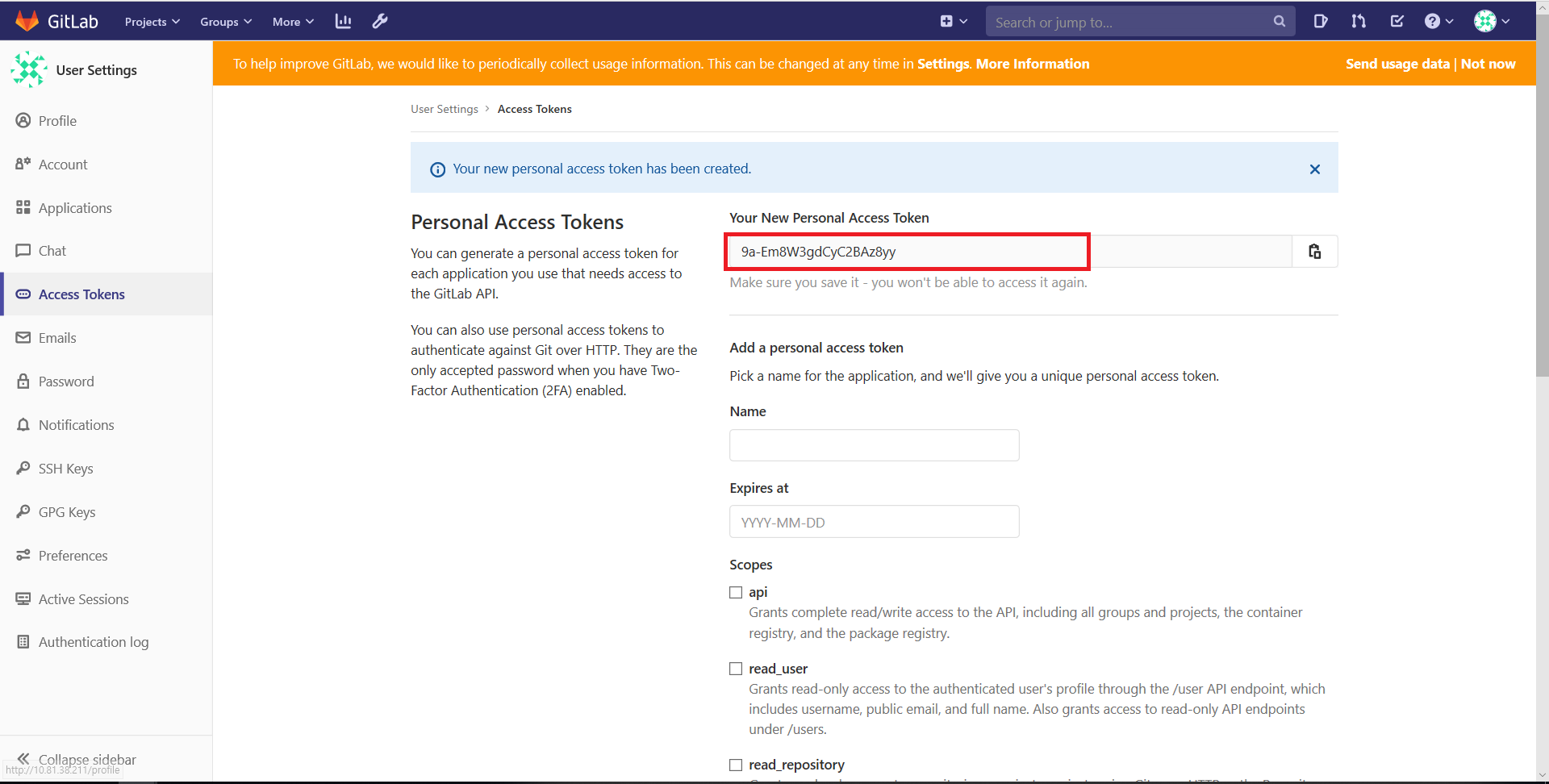Click the User Settings avatar icon
This screenshot has height=784, width=1549.
29,69
